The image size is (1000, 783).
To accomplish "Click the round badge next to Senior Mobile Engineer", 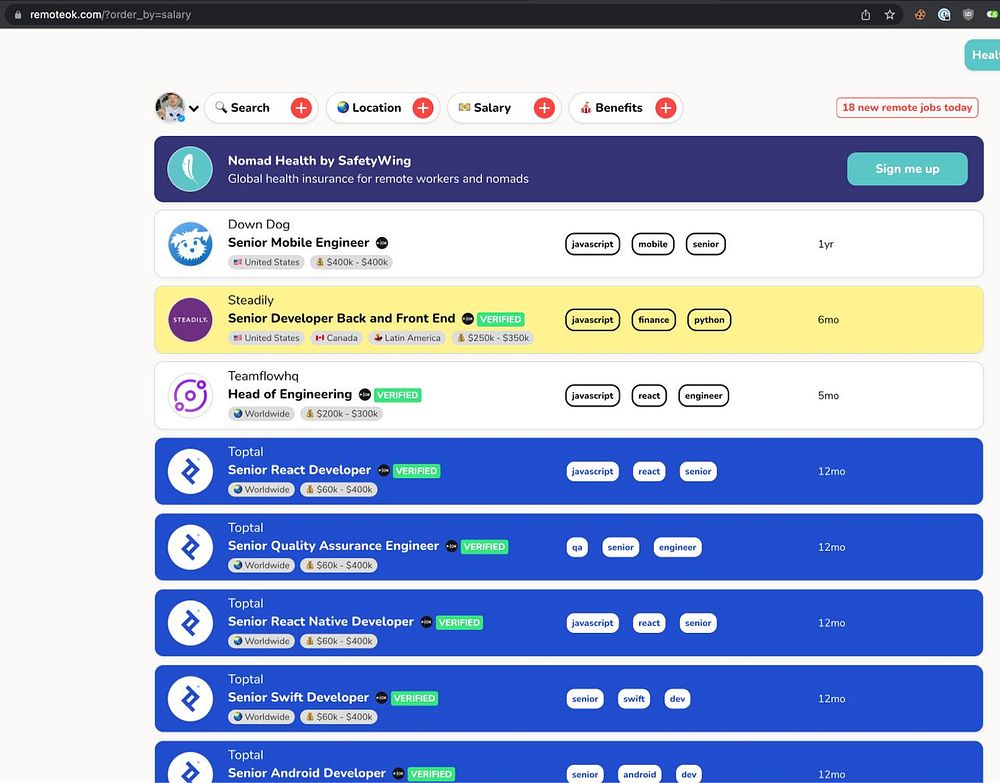I will (382, 243).
